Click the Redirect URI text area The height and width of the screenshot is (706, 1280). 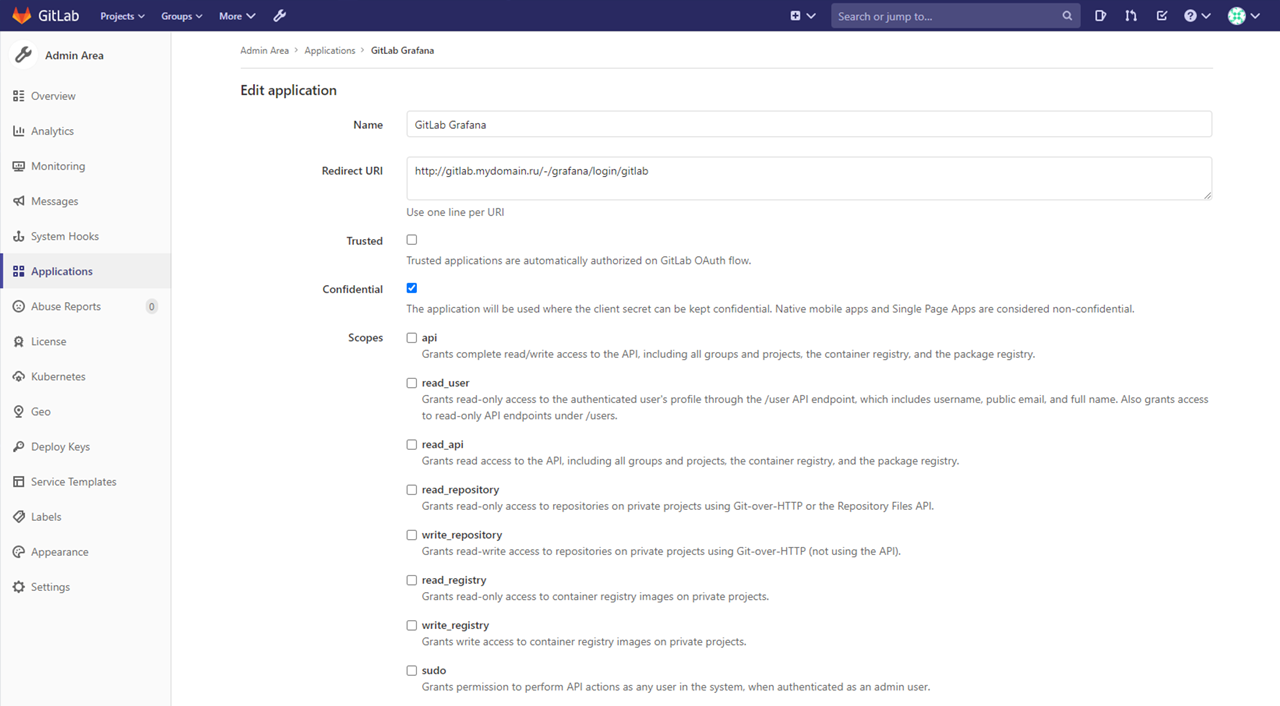pos(809,178)
